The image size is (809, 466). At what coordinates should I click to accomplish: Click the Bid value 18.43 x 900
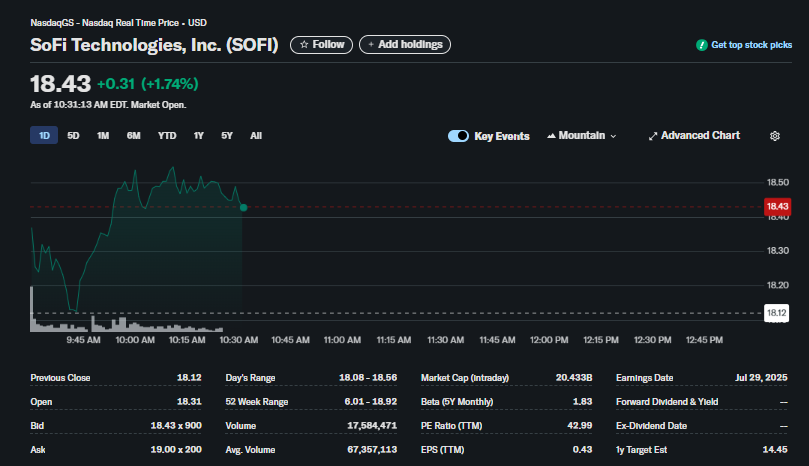point(176,426)
